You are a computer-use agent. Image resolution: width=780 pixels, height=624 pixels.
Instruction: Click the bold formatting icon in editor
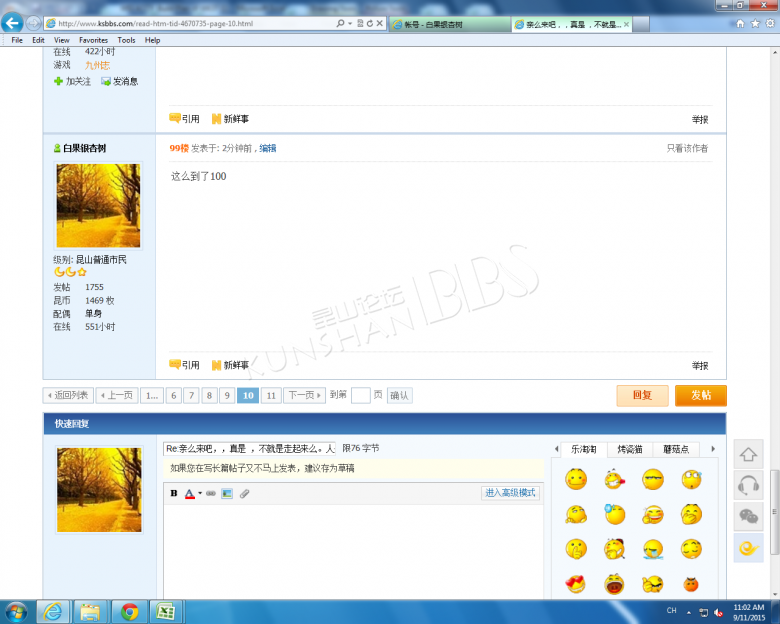[x=174, y=493]
